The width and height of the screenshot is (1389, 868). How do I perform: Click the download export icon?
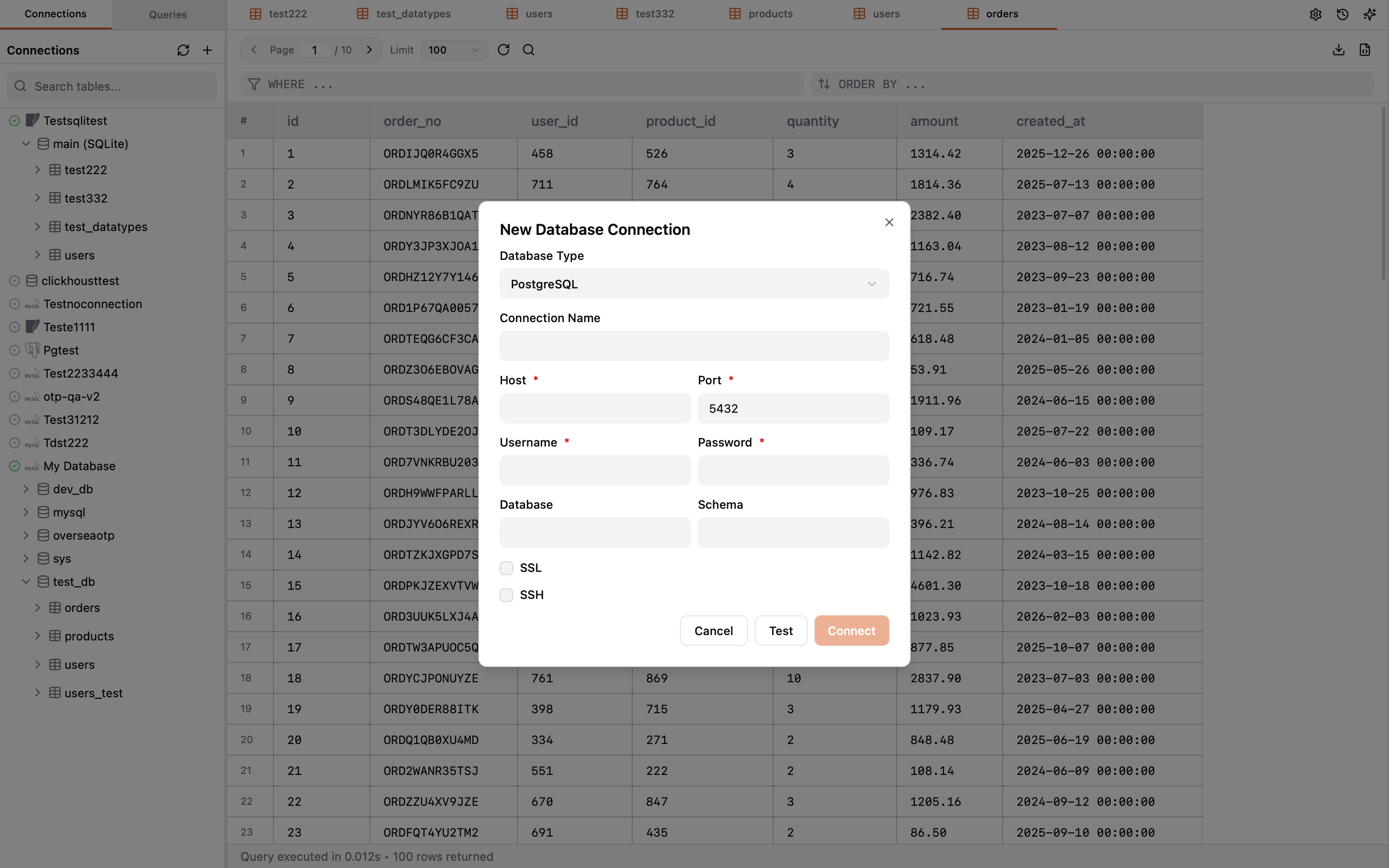[1338, 50]
